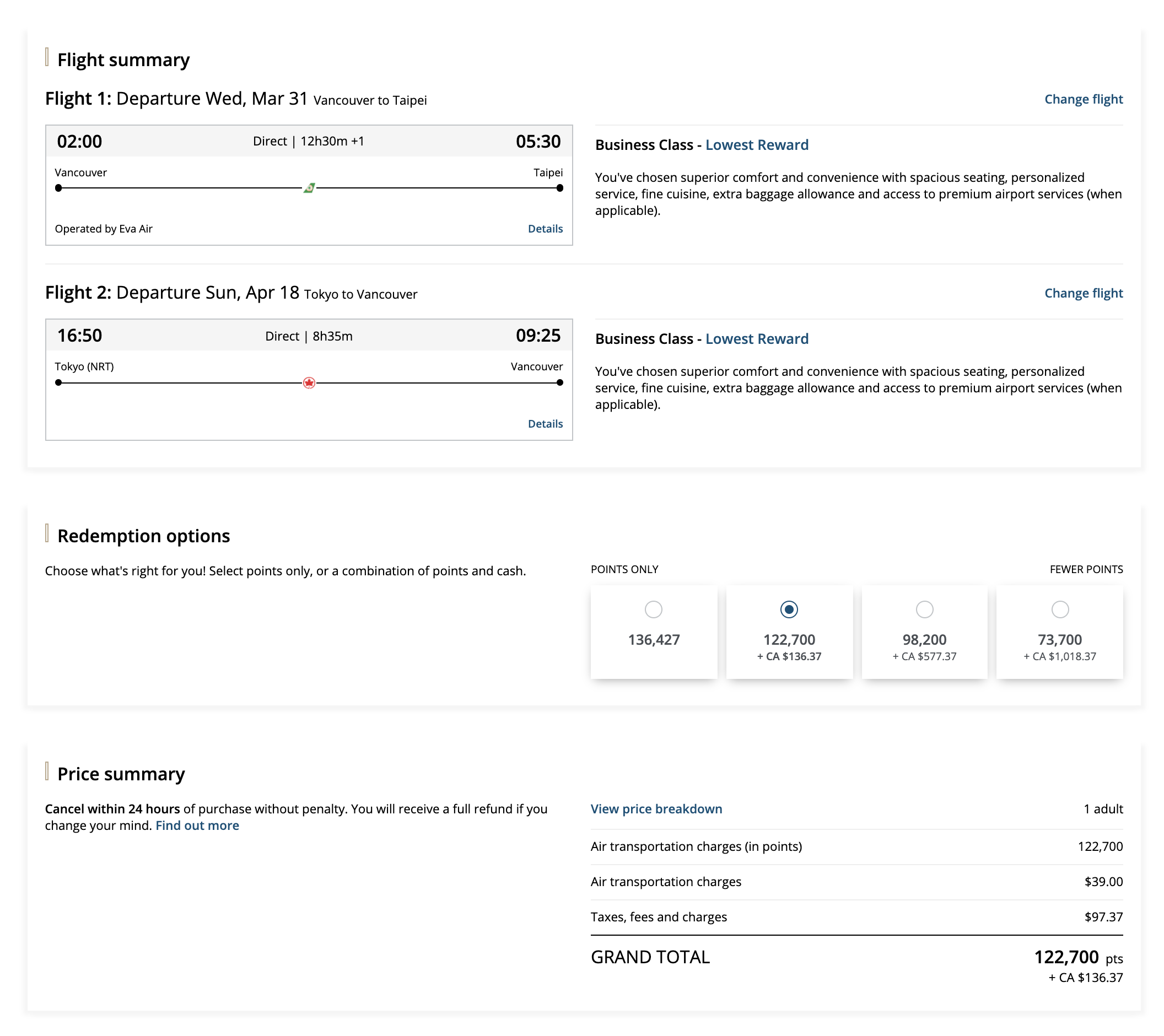Click the Flight summary heading

[x=123, y=59]
